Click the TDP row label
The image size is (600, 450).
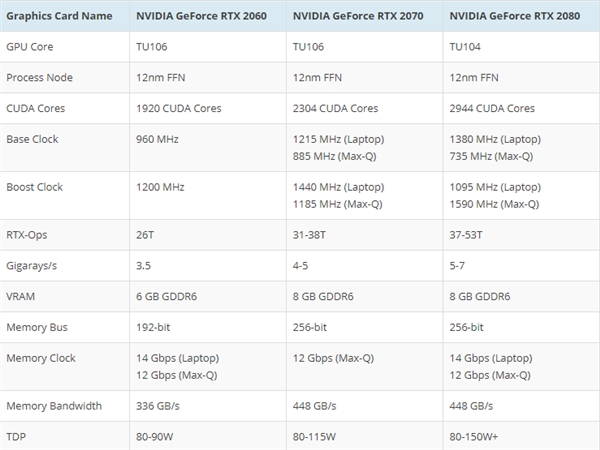pos(15,435)
